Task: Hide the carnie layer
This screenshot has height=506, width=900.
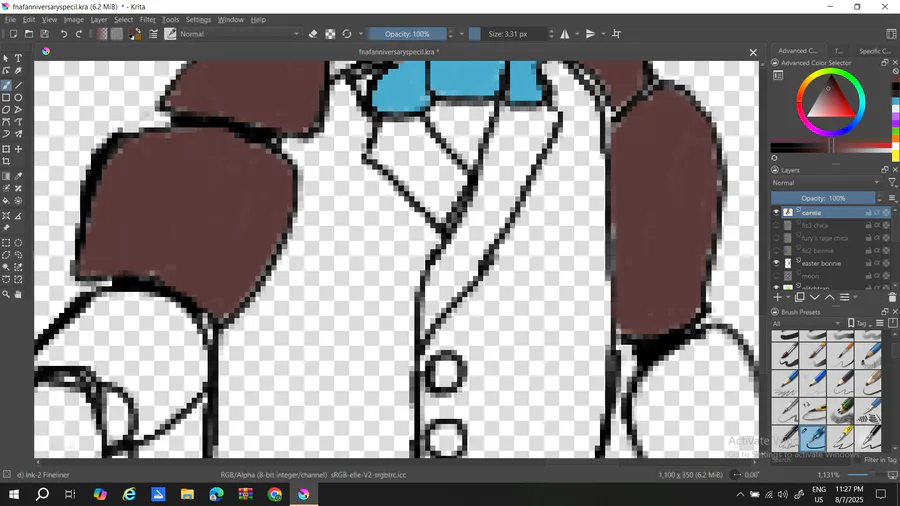Action: (776, 212)
